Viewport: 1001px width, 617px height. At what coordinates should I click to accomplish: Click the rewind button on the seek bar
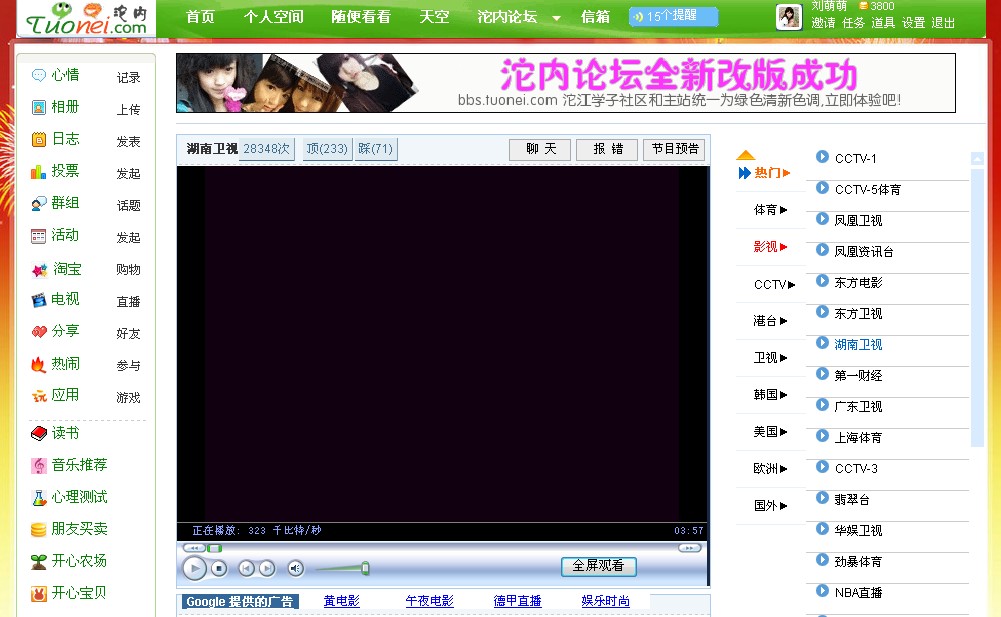(x=193, y=548)
